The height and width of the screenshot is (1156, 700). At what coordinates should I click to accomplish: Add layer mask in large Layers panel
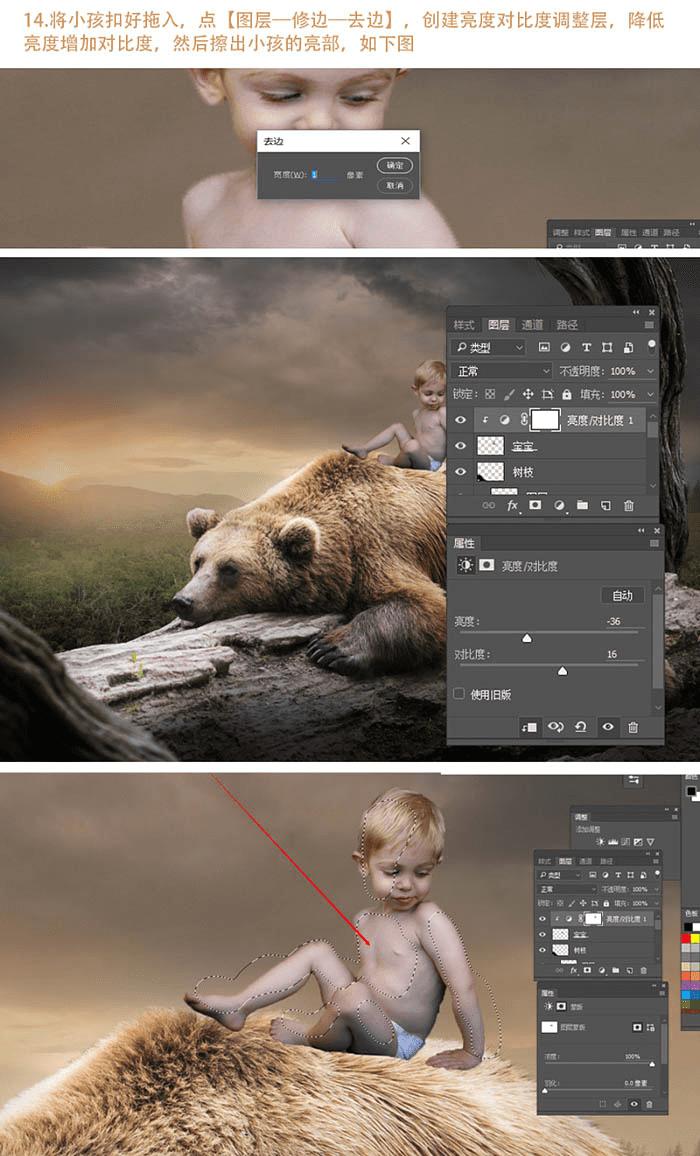click(x=536, y=506)
